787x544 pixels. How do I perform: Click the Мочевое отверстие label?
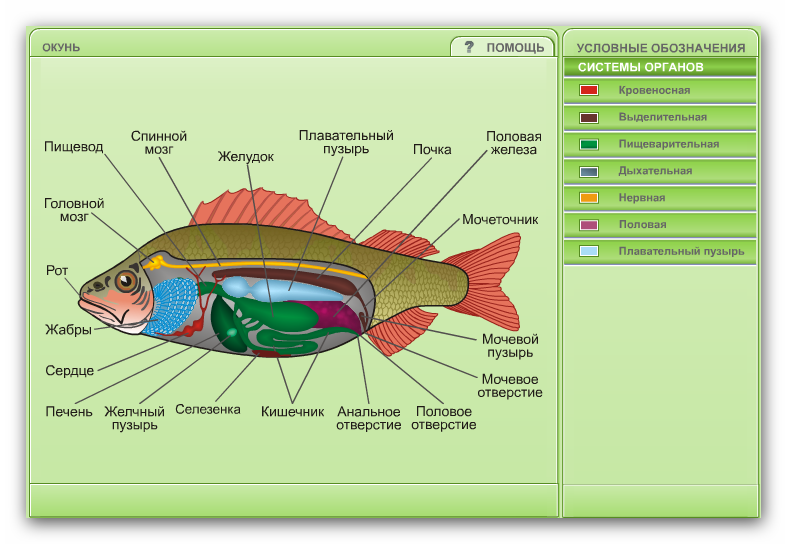(510, 386)
